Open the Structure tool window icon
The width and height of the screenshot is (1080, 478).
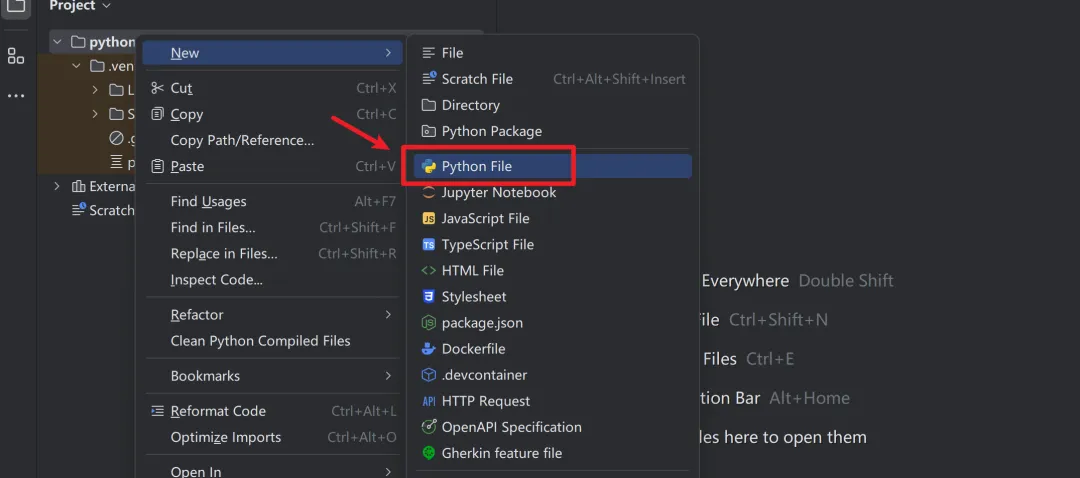pos(16,55)
